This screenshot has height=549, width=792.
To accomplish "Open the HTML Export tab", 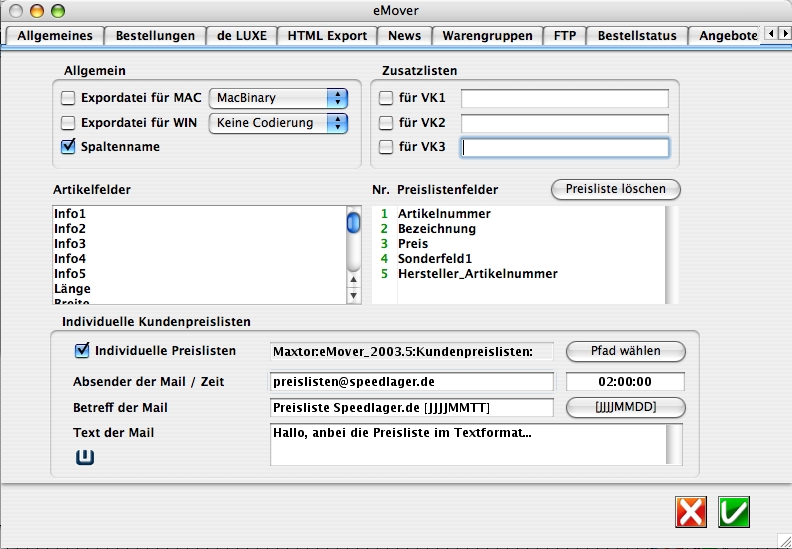I will click(327, 35).
